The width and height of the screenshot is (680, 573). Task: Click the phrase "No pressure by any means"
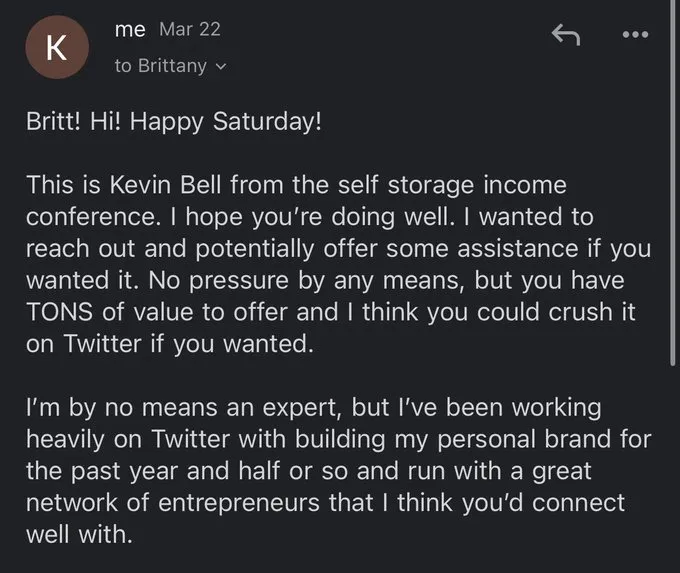coord(303,281)
